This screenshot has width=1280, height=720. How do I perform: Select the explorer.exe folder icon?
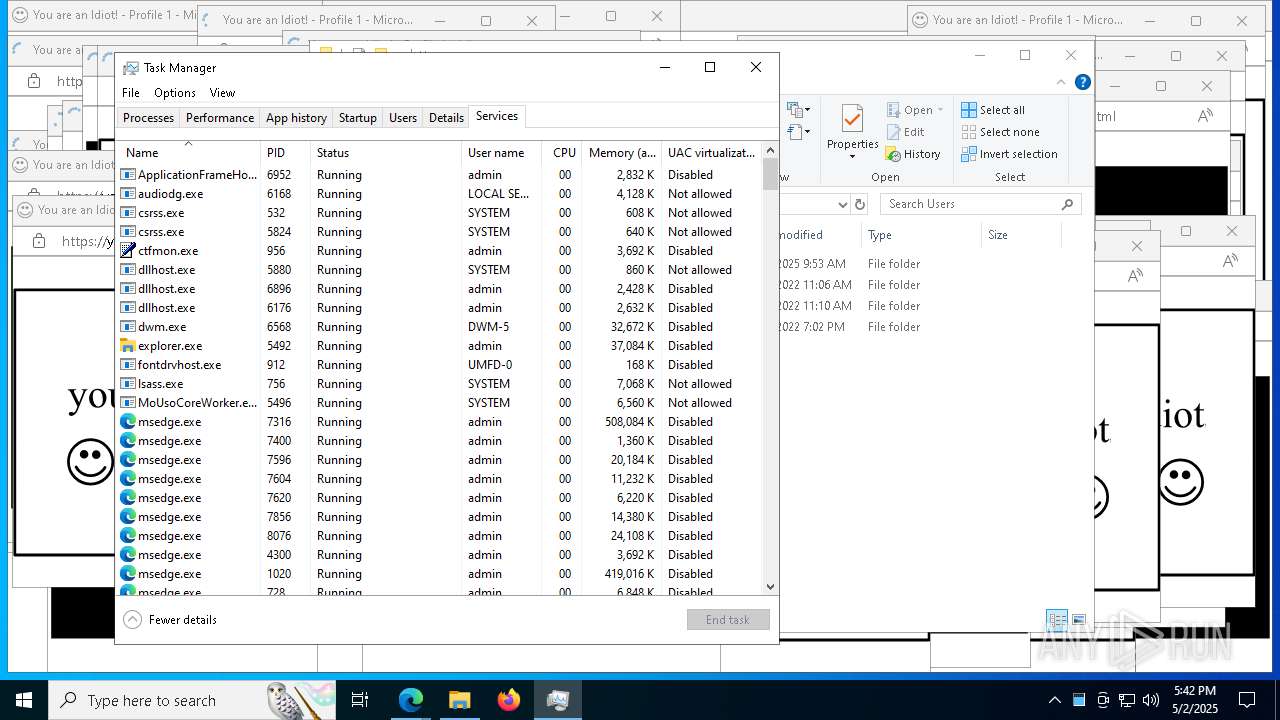[x=128, y=346]
